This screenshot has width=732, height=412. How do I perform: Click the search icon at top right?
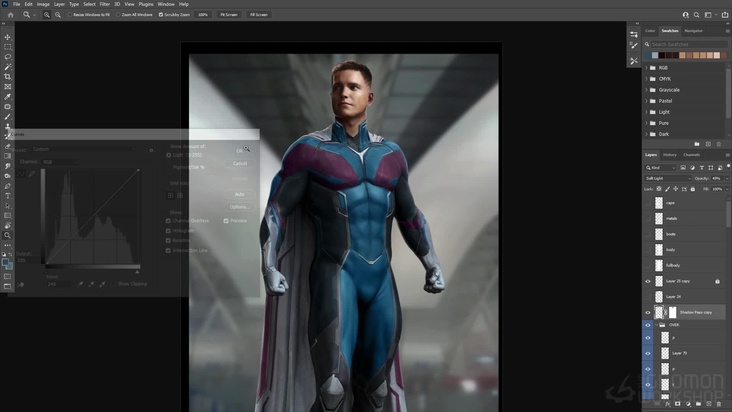tap(696, 14)
